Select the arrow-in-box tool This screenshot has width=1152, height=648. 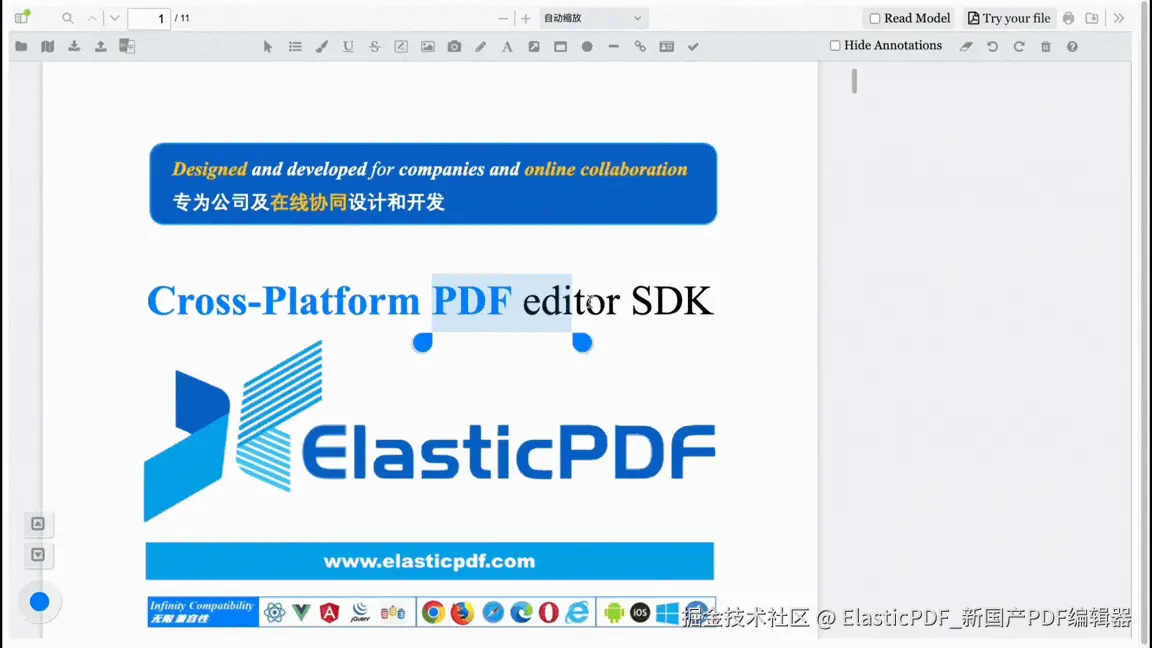point(534,46)
